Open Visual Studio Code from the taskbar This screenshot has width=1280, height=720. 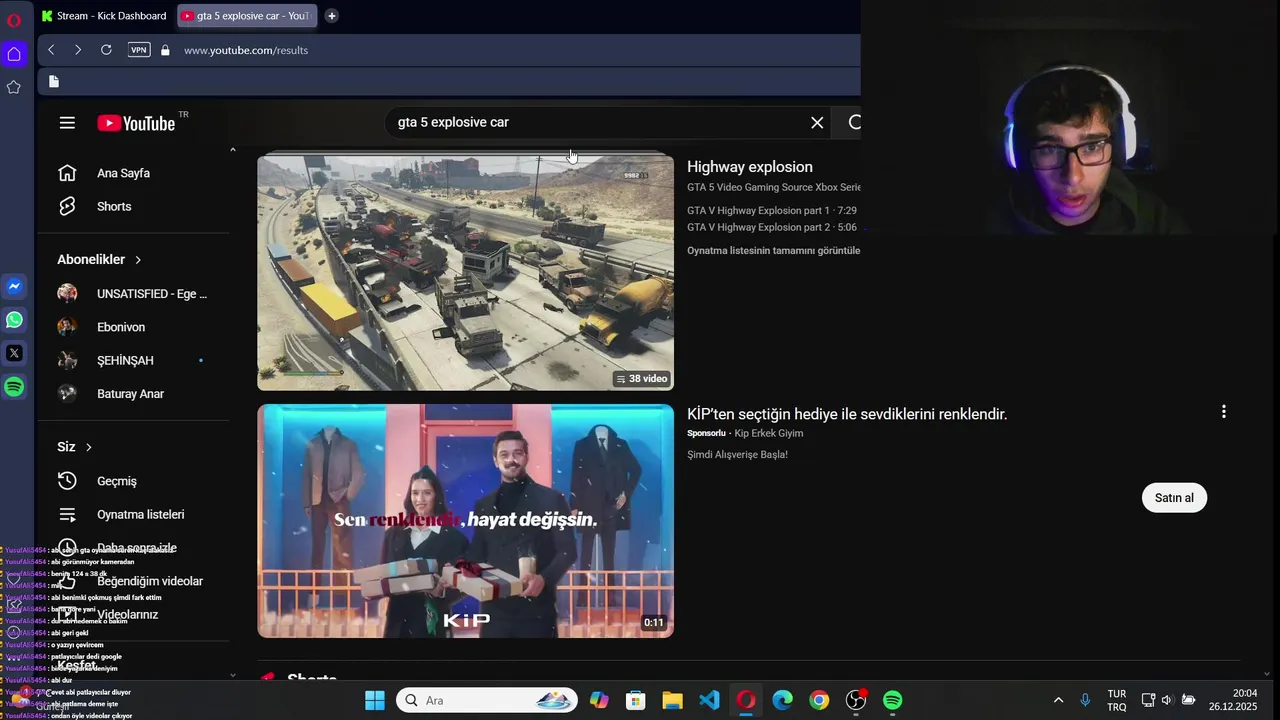(709, 700)
